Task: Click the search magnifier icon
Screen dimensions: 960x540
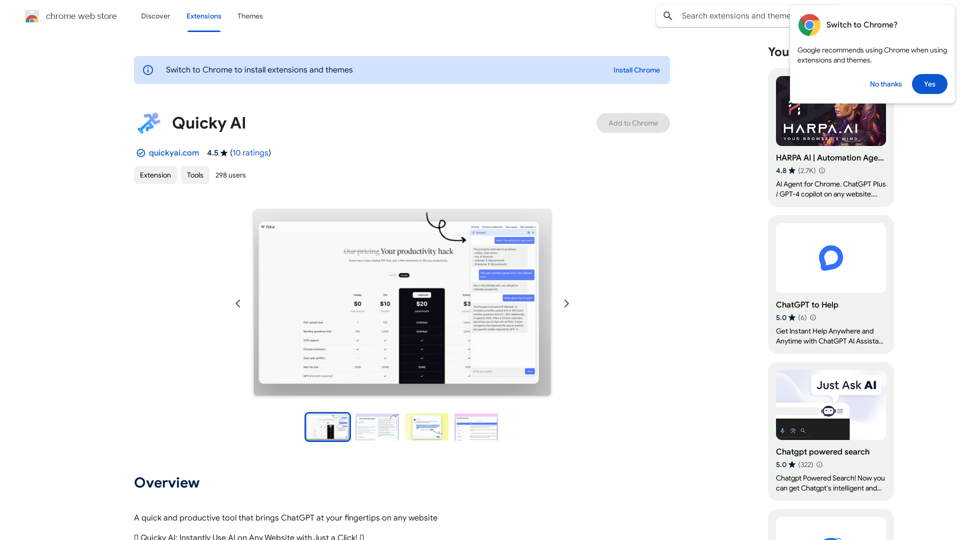Action: [x=668, y=16]
